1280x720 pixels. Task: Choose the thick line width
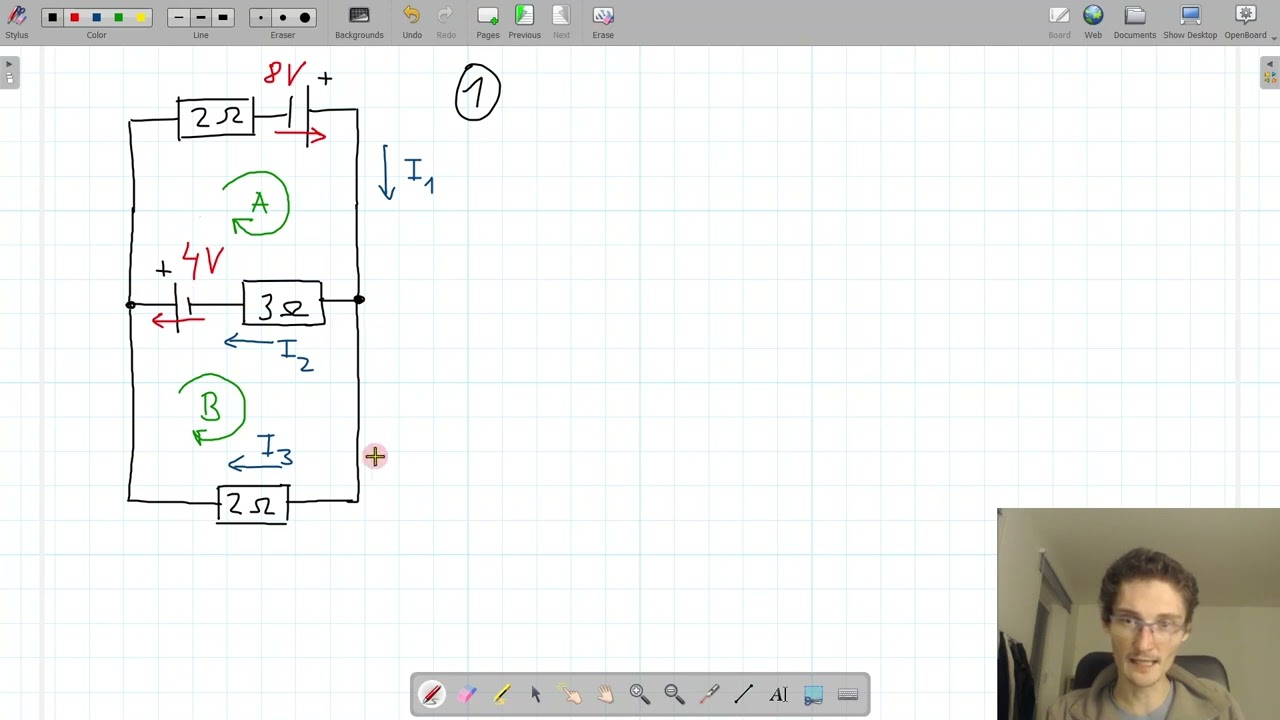tap(223, 17)
